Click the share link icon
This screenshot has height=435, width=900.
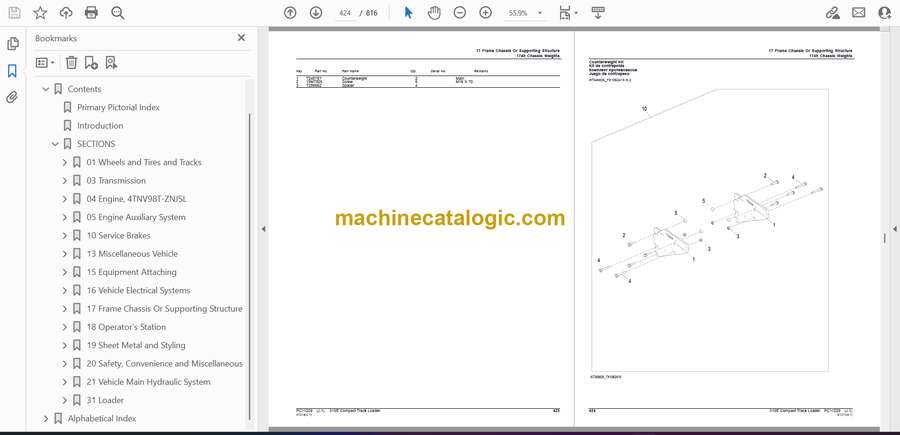coord(832,13)
